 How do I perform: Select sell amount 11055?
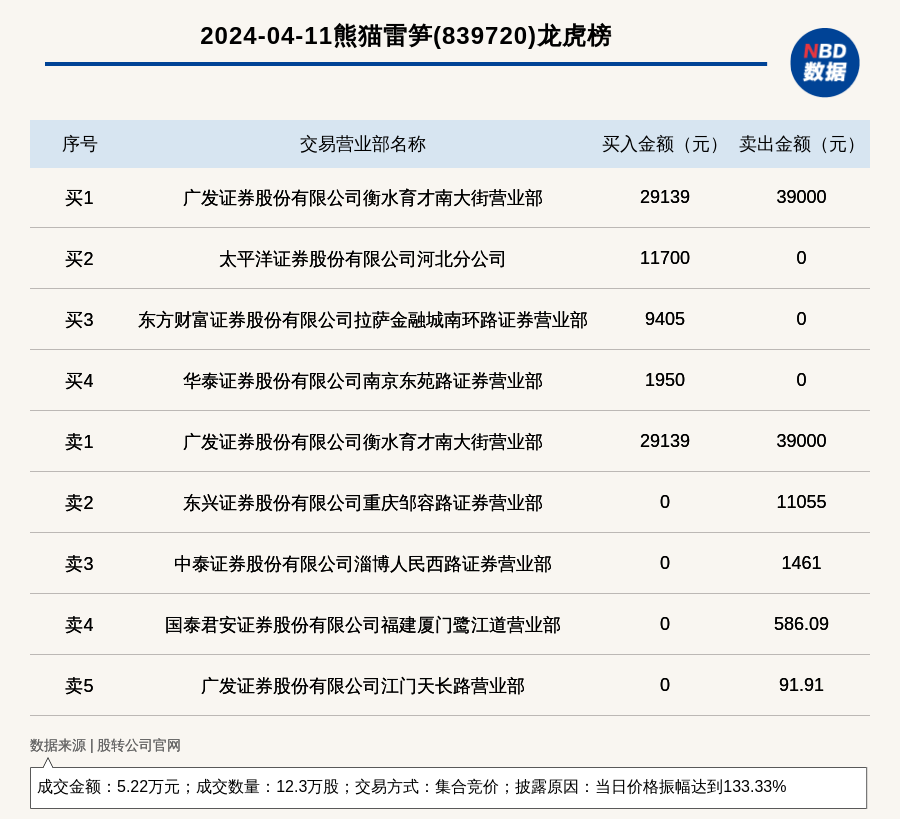tap(801, 502)
